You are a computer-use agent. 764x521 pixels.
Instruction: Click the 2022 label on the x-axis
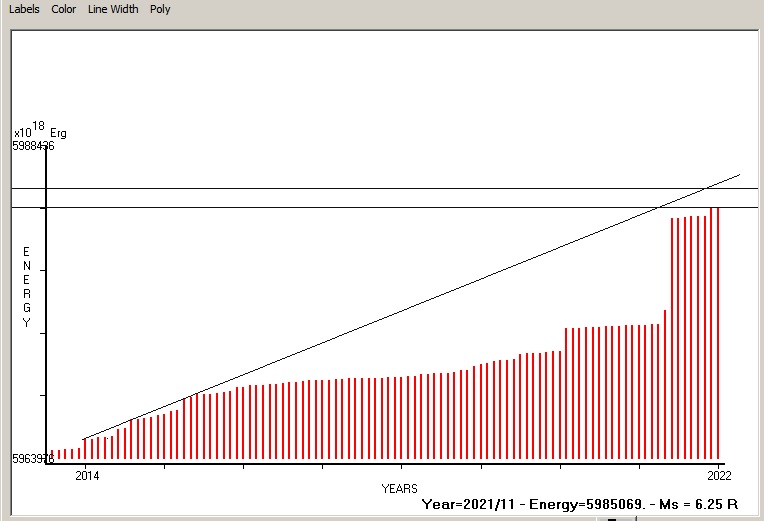pyautogui.click(x=718, y=474)
